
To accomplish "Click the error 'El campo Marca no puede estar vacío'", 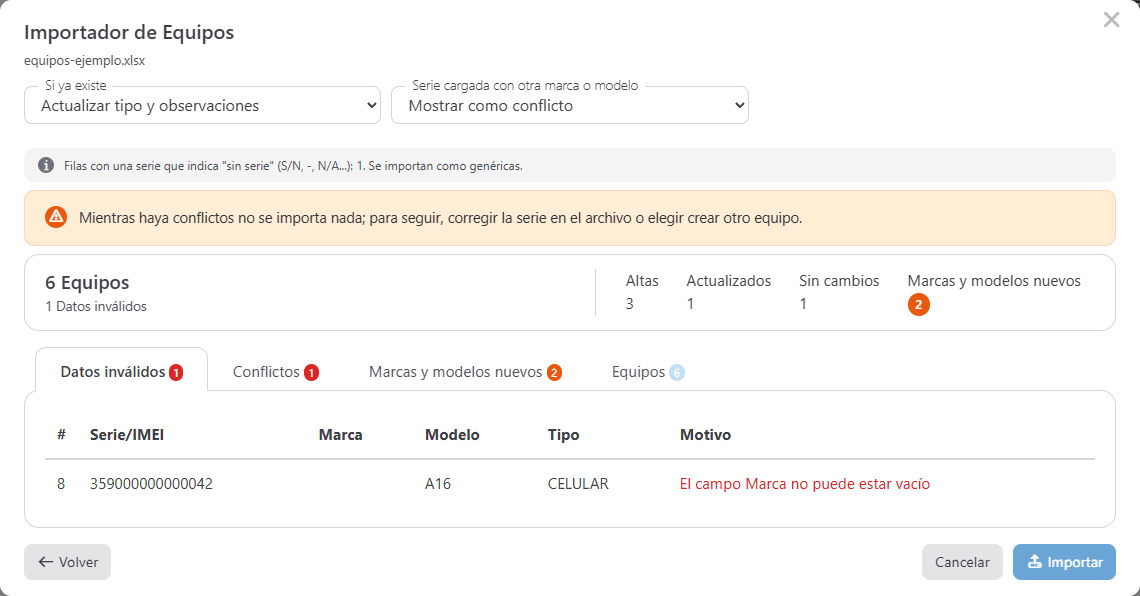I will pos(805,483).
